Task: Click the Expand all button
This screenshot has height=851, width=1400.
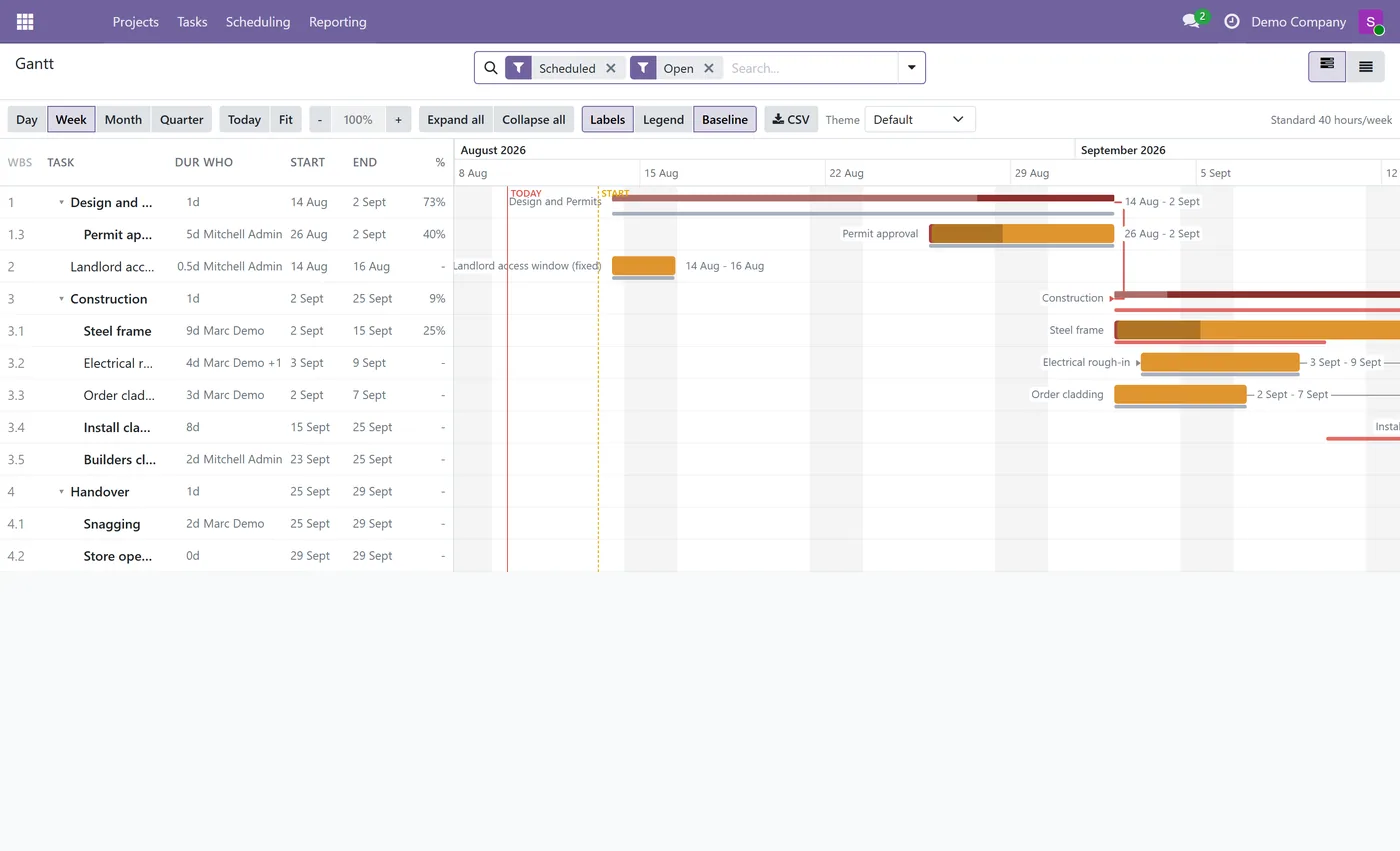Action: 456,119
